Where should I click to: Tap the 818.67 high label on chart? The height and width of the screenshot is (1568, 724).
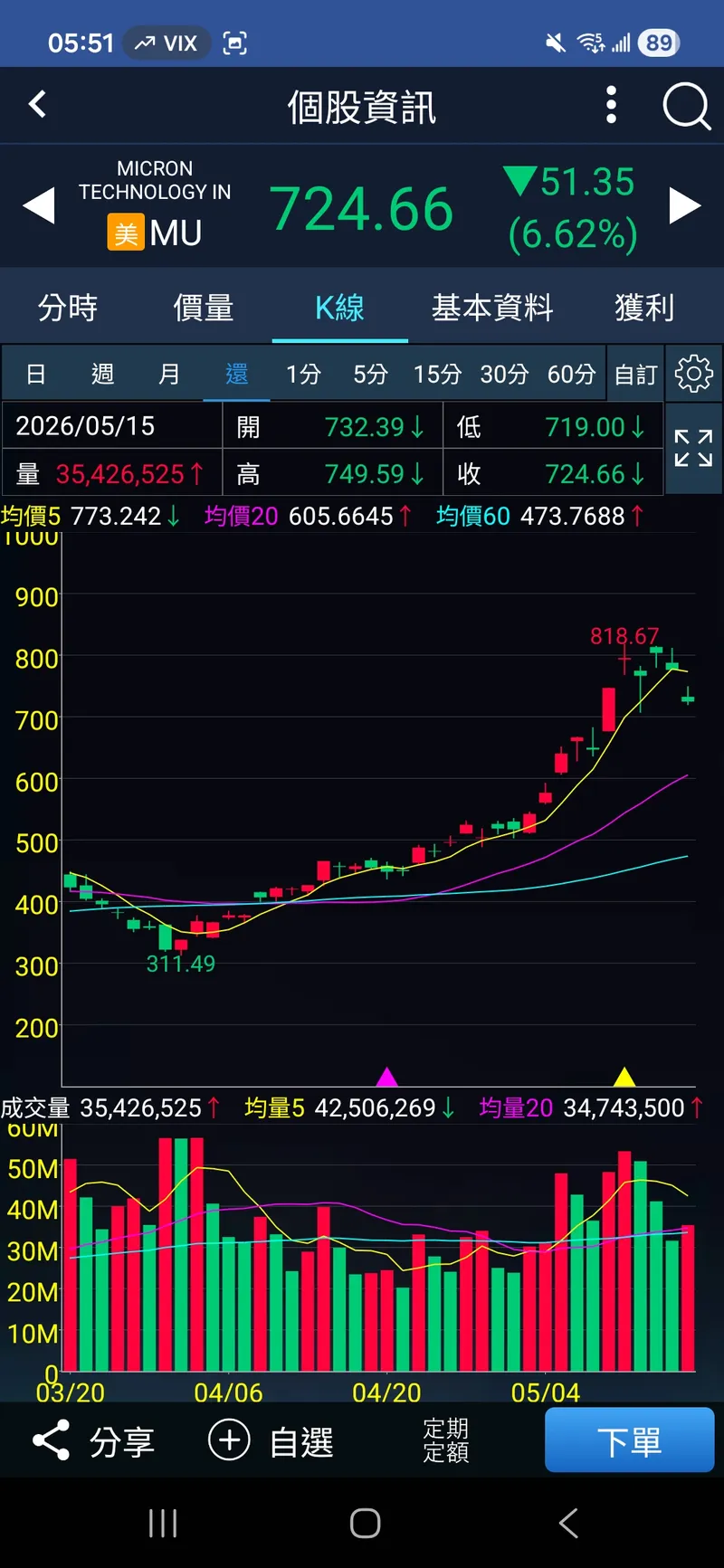624,636
